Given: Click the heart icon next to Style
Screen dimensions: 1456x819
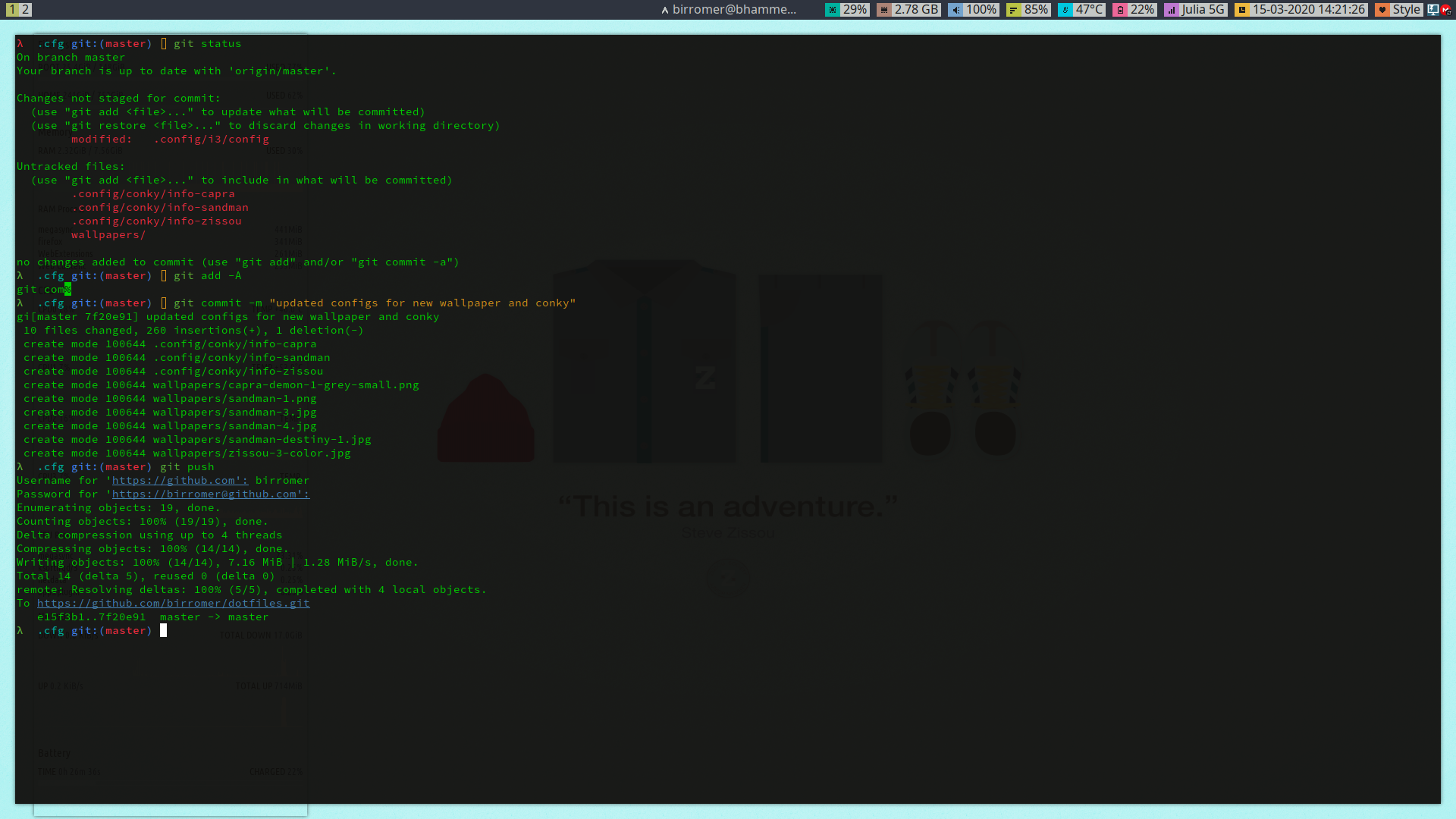Looking at the screenshot, I should [x=1382, y=10].
